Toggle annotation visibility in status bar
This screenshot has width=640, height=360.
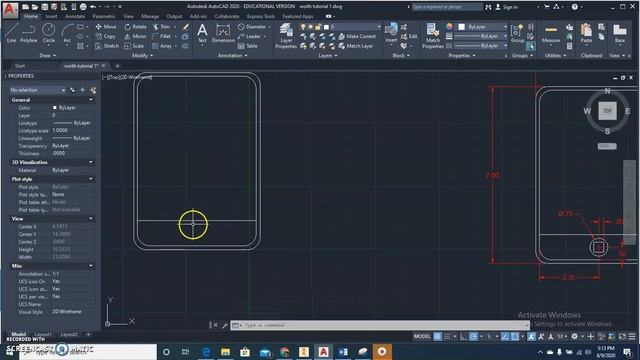[x=531, y=336]
